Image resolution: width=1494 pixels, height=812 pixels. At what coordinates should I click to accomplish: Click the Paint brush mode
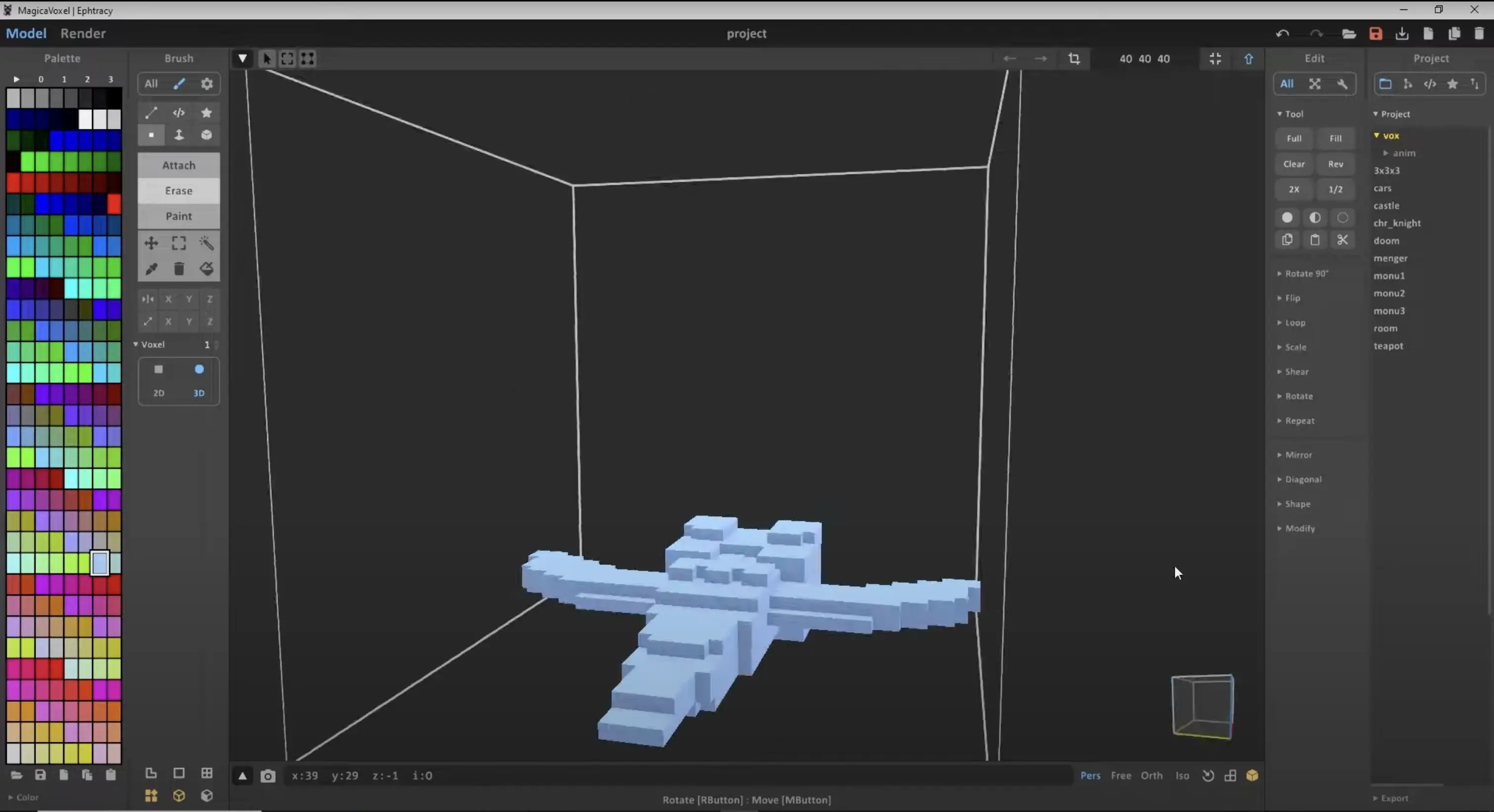tap(178, 216)
